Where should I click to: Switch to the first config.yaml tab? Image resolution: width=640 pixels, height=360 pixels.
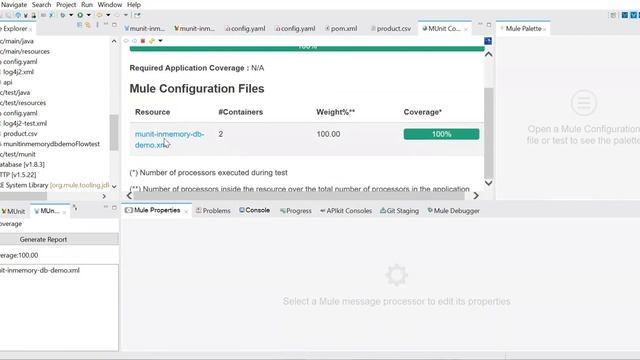(x=245, y=29)
